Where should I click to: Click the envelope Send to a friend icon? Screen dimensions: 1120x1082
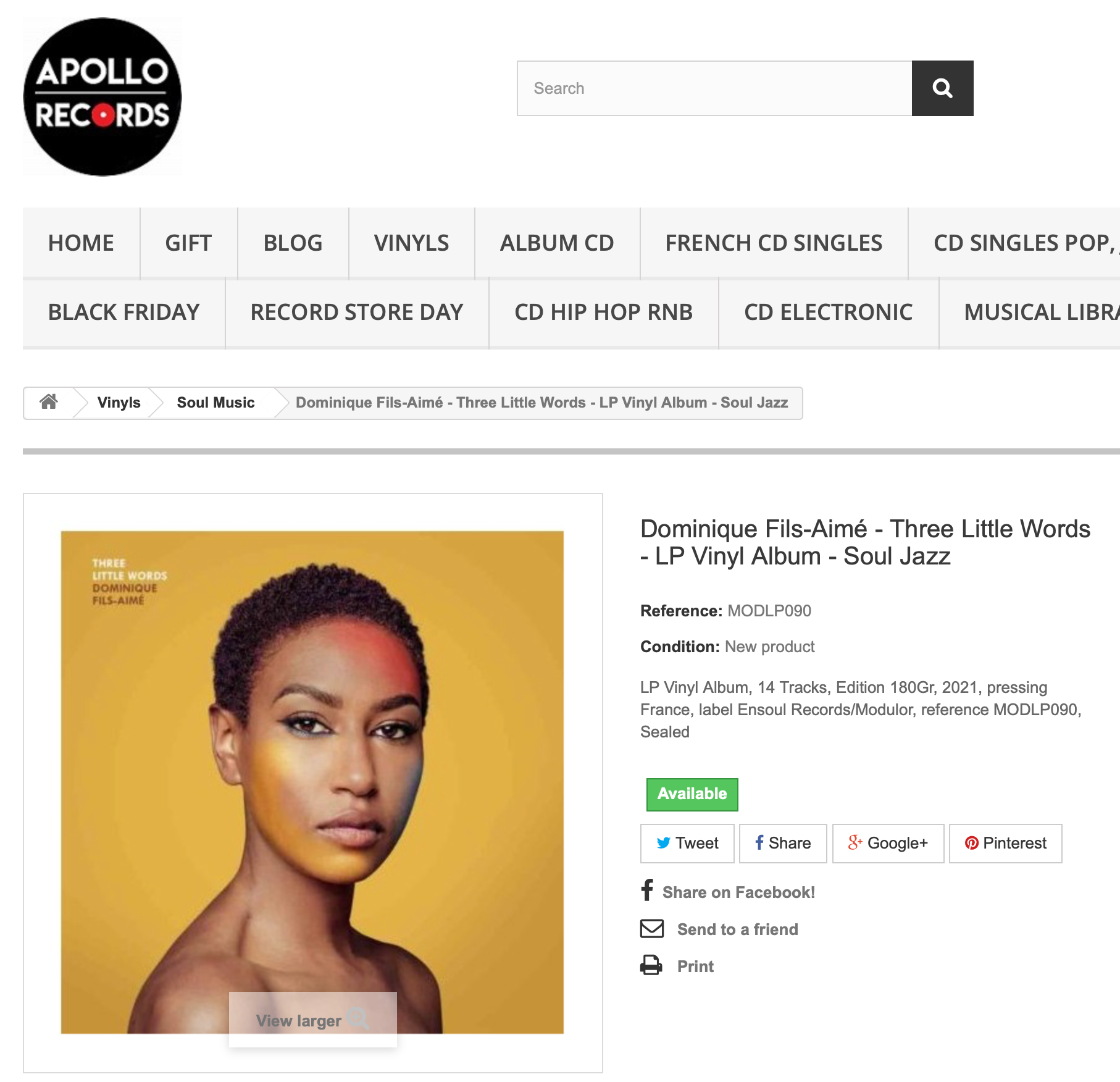651,929
